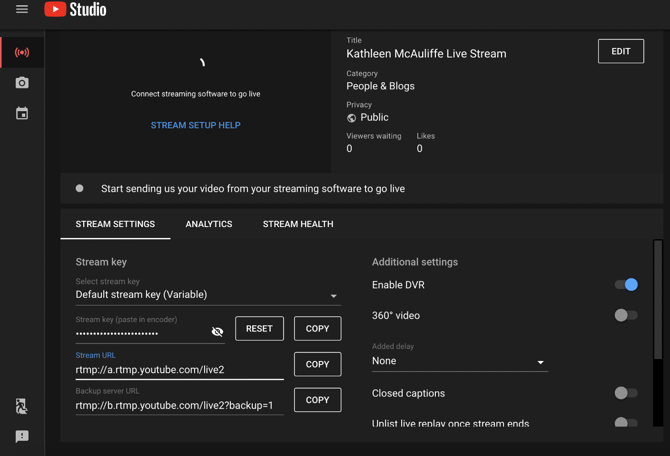Expand the Select stream key dropdown

click(207, 295)
